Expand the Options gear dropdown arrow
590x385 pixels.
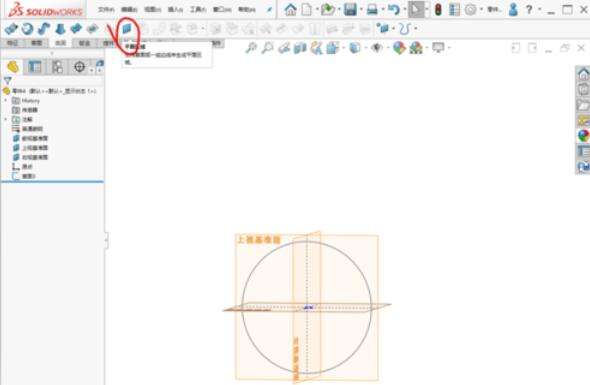click(481, 9)
